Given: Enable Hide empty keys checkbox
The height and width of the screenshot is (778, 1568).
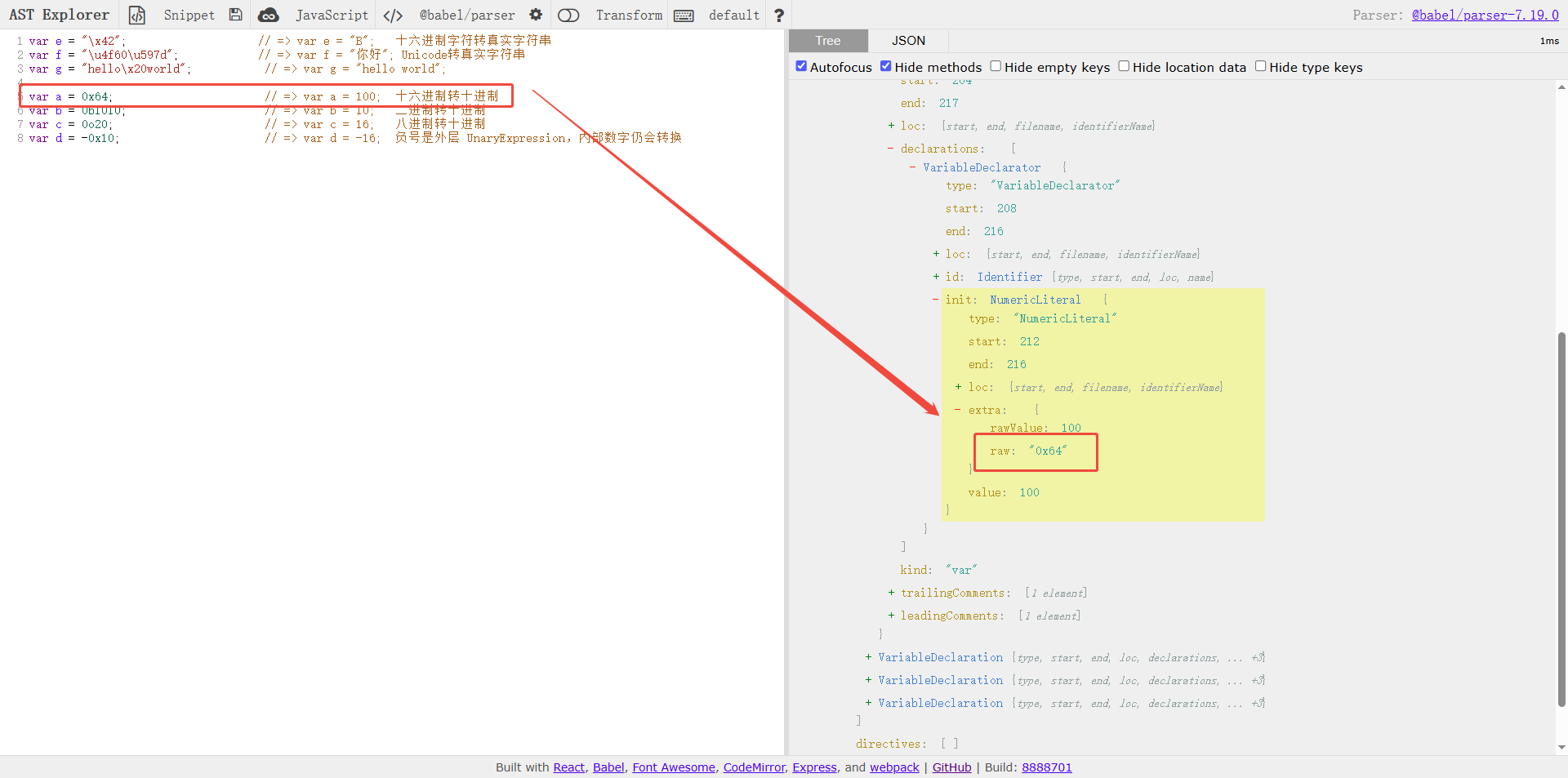Looking at the screenshot, I should (996, 66).
